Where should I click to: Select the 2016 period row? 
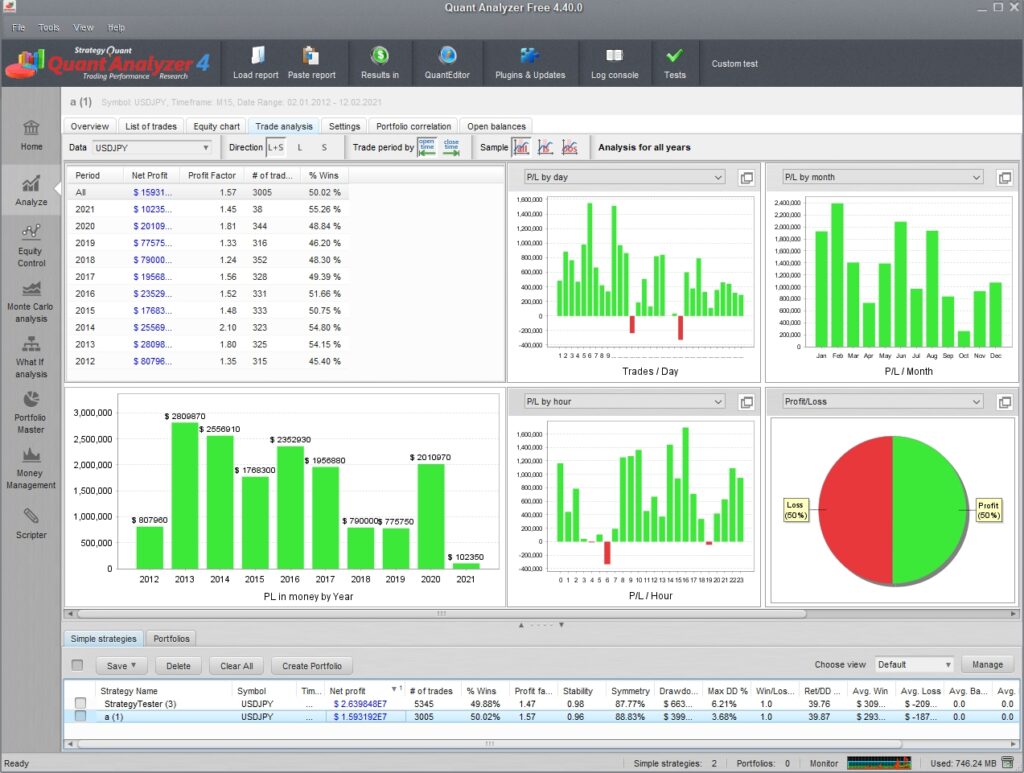[x=209, y=294]
